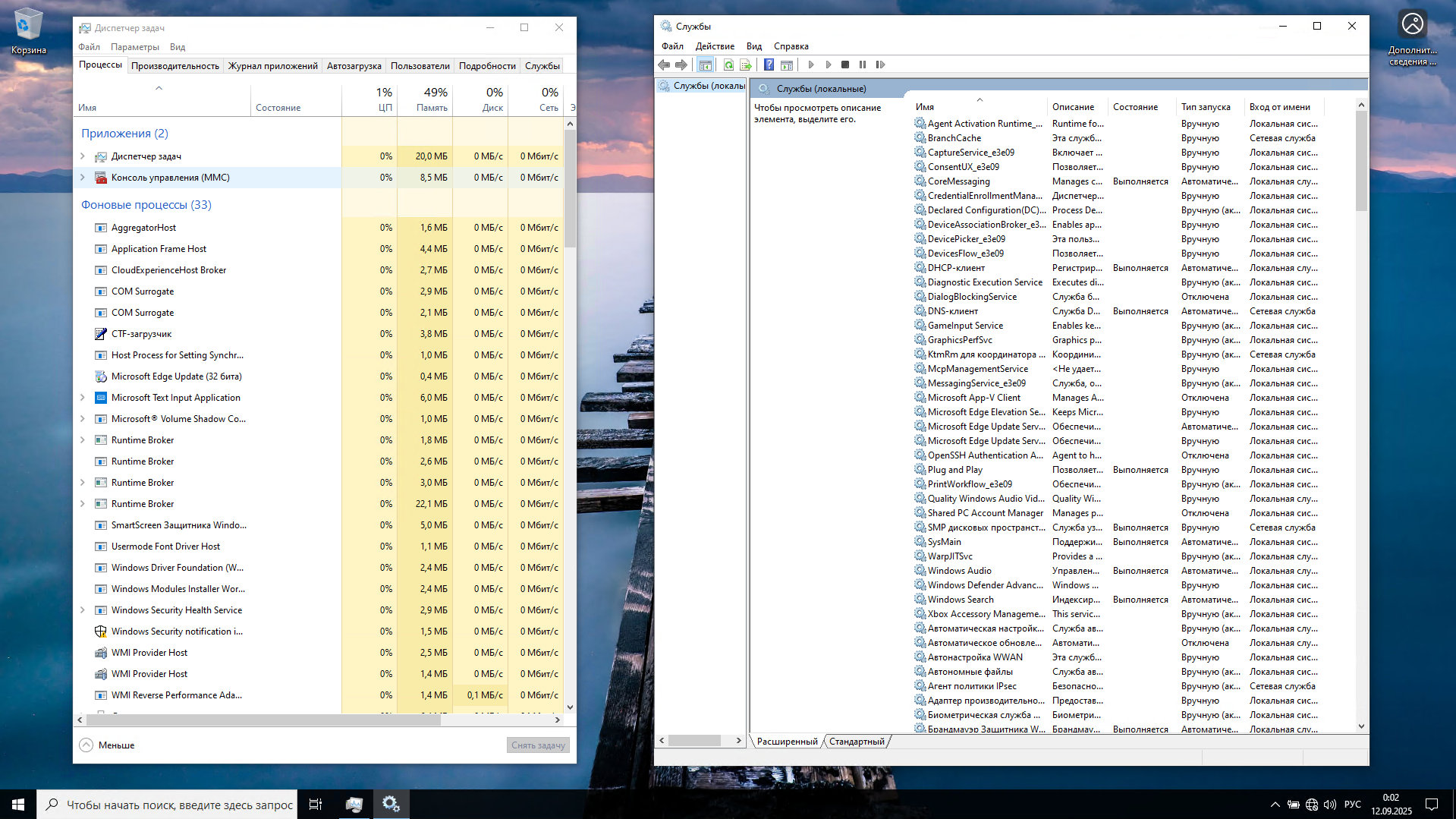Screen dimensions: 1456x819
Task: Click the Снять задачу button
Action: 538,745
